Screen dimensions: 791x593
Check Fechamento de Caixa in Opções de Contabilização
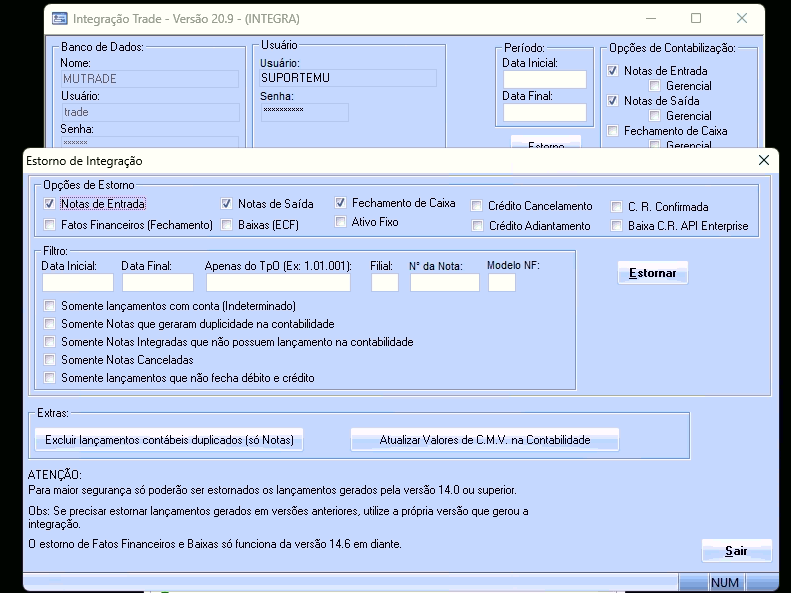point(612,131)
